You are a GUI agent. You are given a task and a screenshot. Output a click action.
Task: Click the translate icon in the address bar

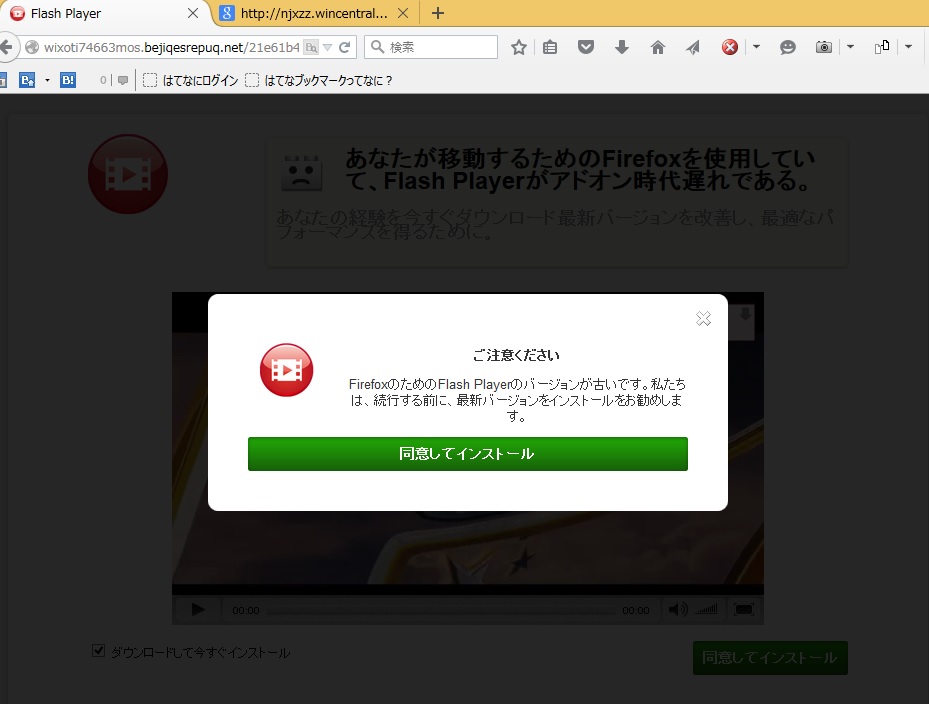pos(311,47)
